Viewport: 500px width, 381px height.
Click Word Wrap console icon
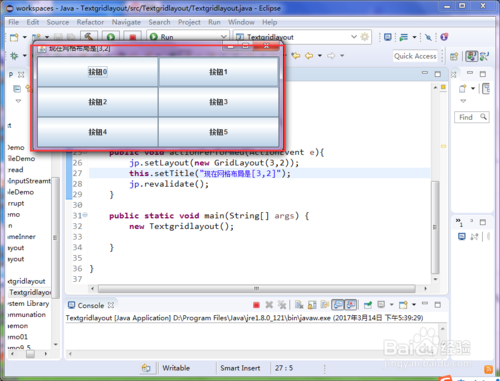[x=324, y=305]
